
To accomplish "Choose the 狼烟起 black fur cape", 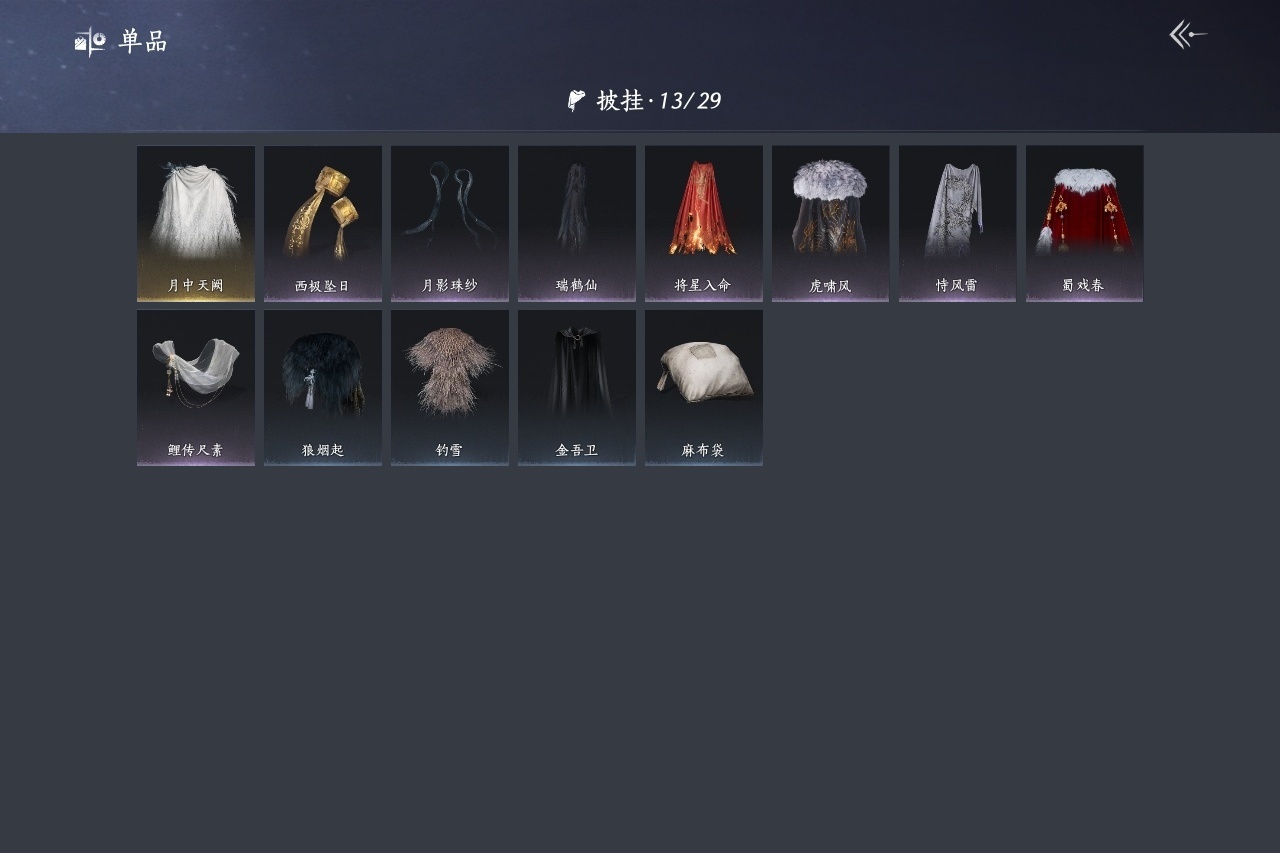I will point(323,388).
